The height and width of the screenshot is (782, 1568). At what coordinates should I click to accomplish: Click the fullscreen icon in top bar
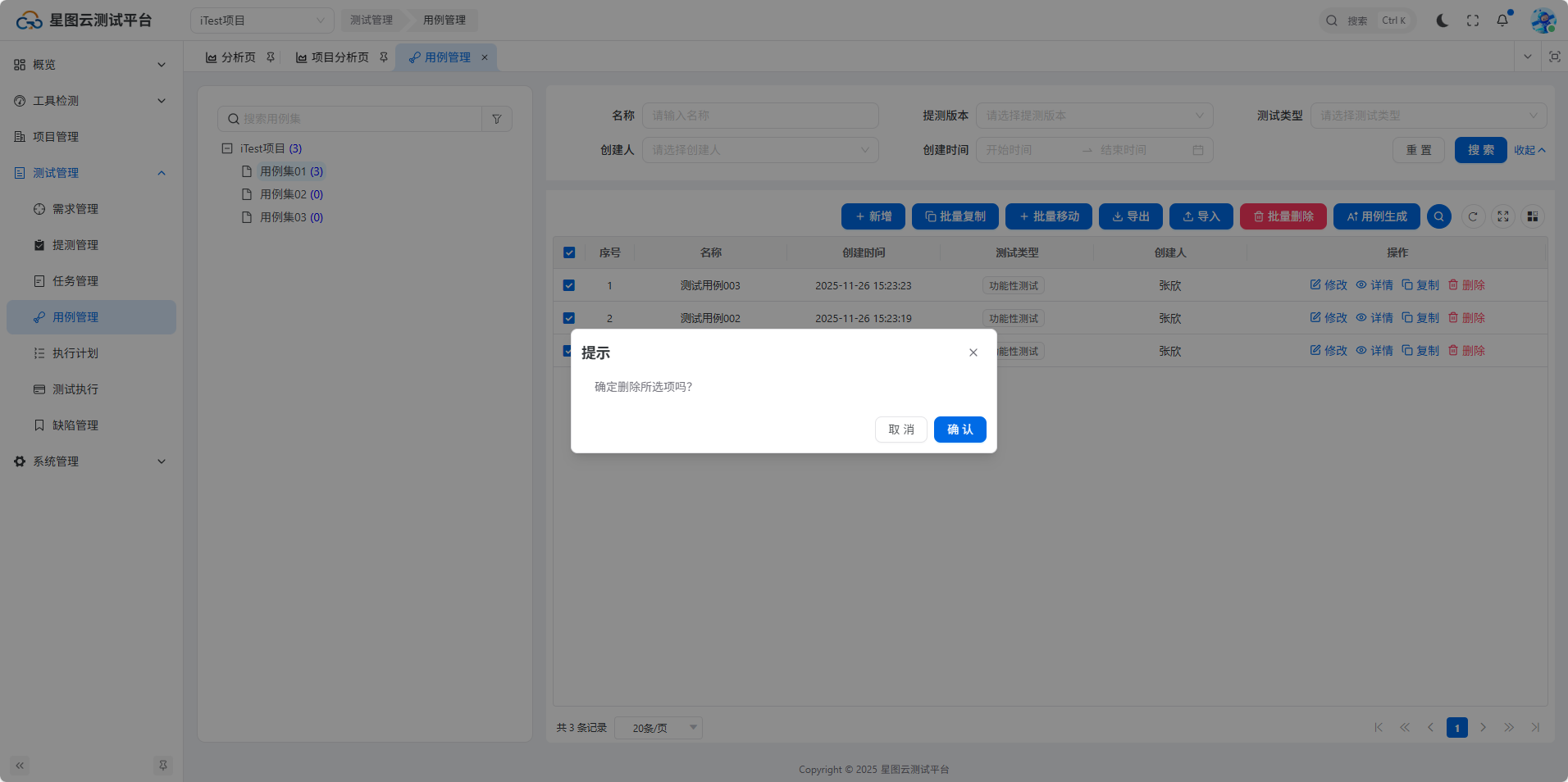click(1473, 20)
